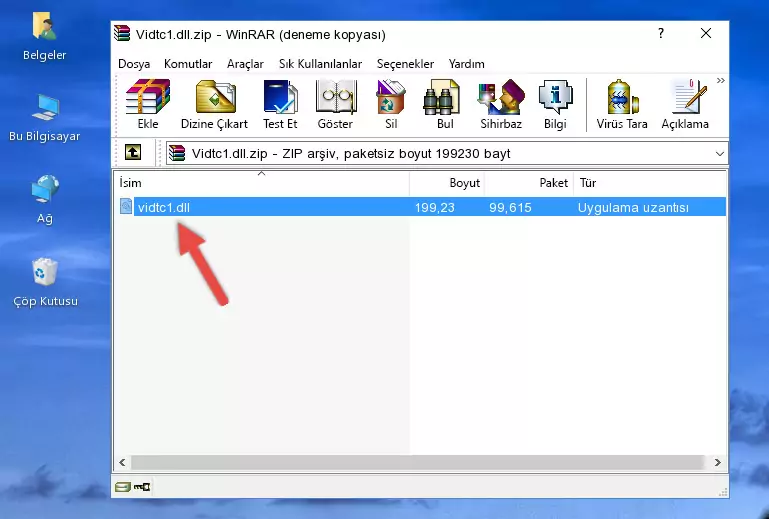The height and width of the screenshot is (519, 769).
Task: Select the vidtc1.dll file row
Action: pos(422,207)
